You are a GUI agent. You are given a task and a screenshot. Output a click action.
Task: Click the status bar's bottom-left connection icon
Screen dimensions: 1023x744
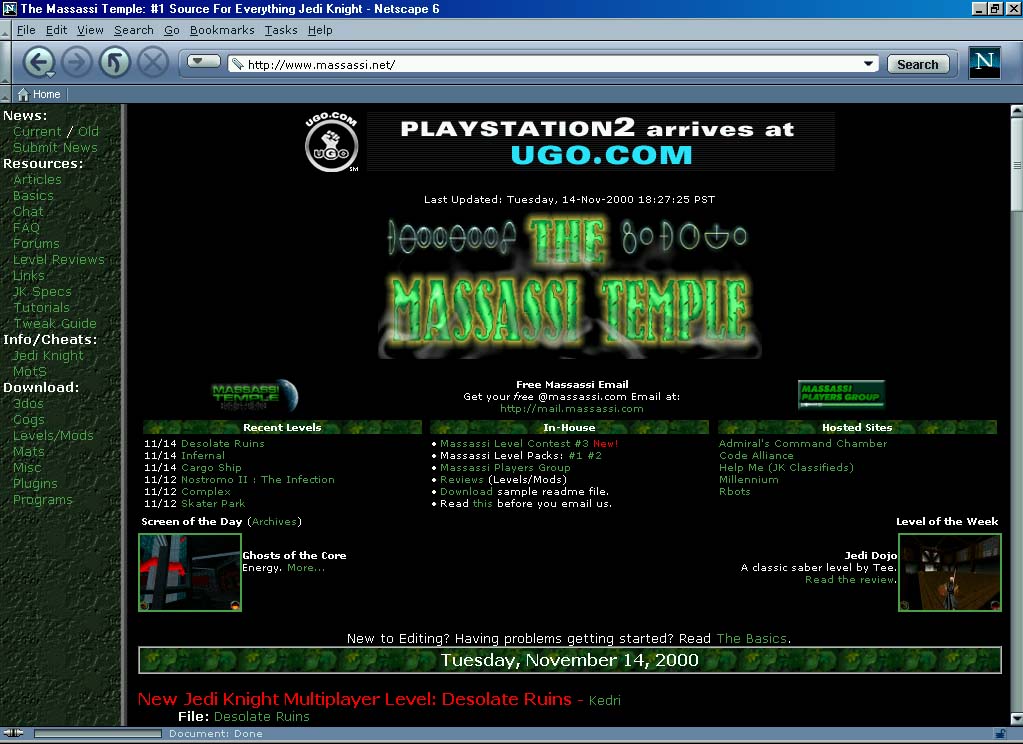pyautogui.click(x=14, y=733)
